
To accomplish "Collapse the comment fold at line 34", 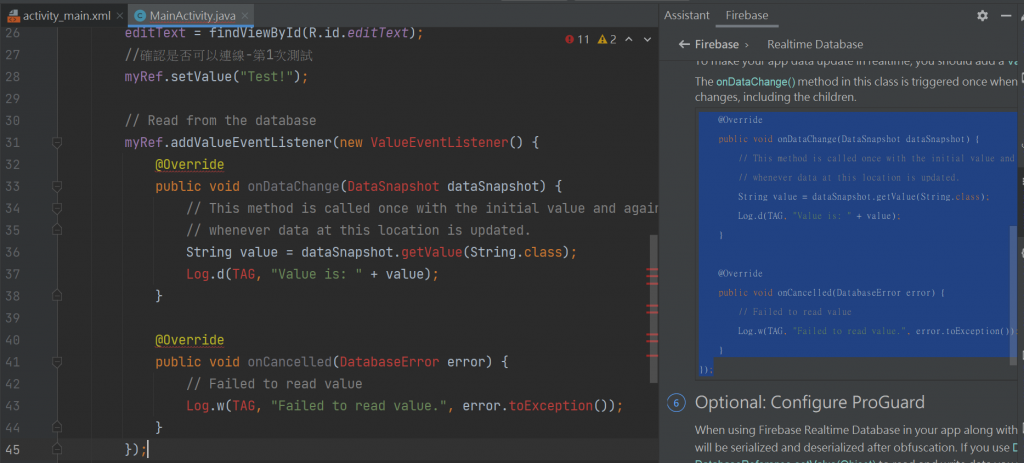I will point(57,208).
